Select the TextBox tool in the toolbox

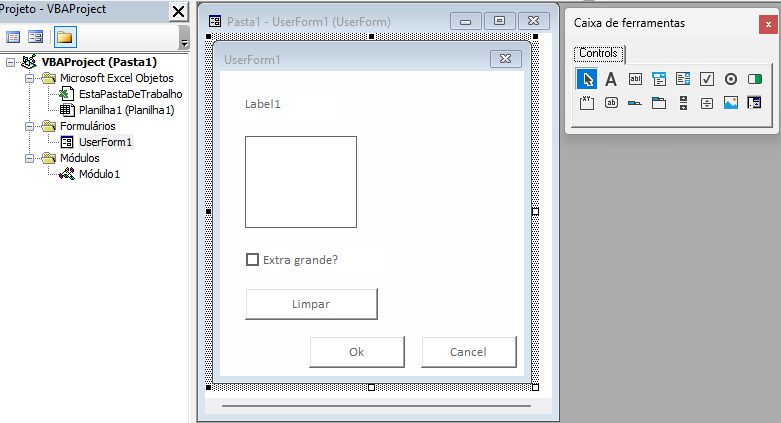[x=635, y=79]
